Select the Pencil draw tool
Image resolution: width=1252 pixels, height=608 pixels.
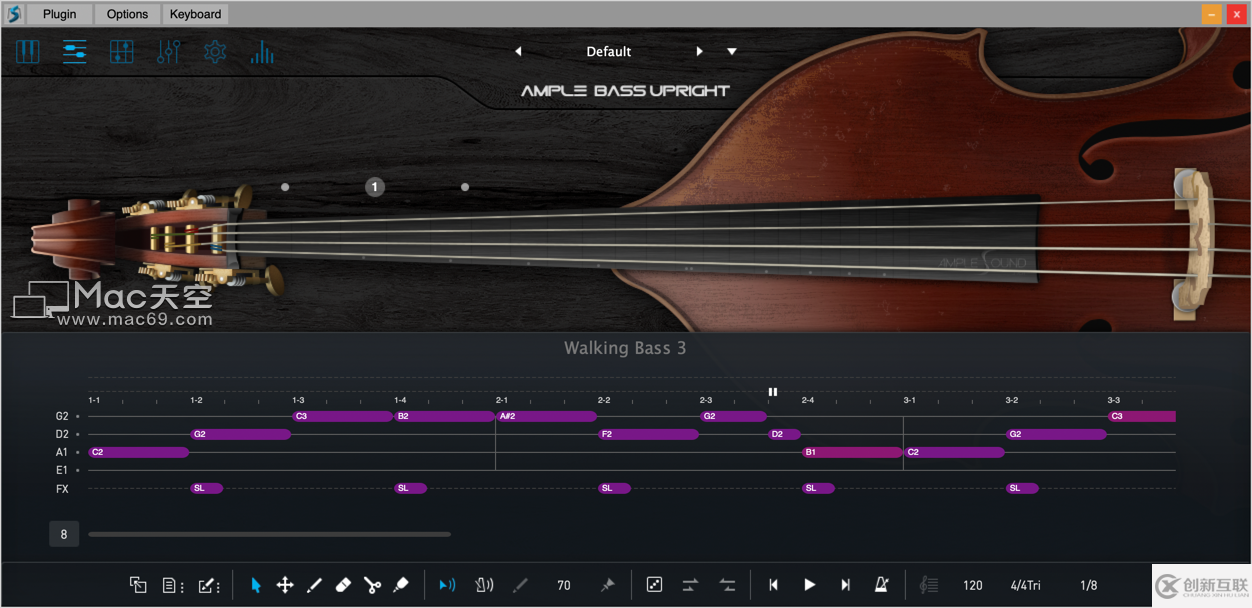(314, 585)
